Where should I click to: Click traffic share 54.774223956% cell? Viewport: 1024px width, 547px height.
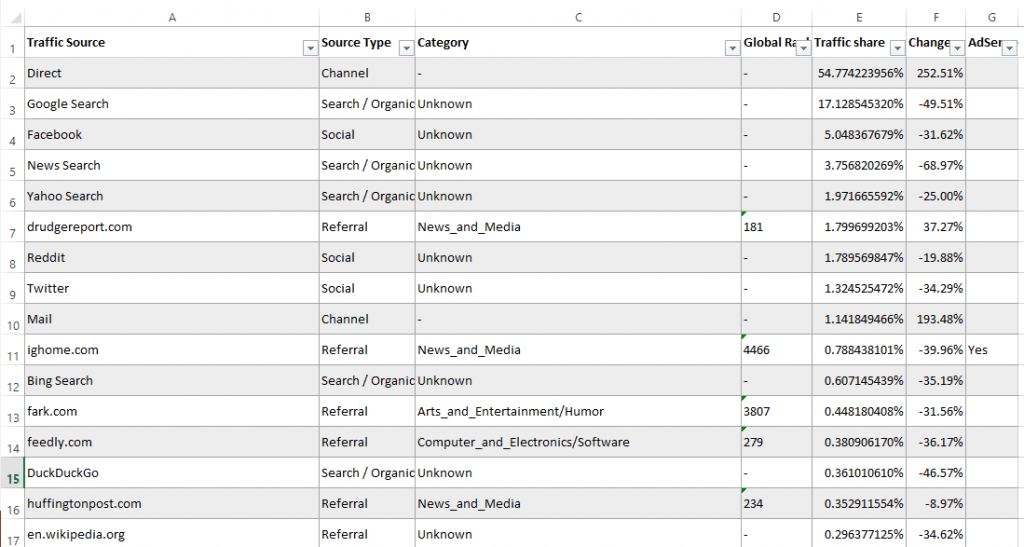click(x=859, y=73)
